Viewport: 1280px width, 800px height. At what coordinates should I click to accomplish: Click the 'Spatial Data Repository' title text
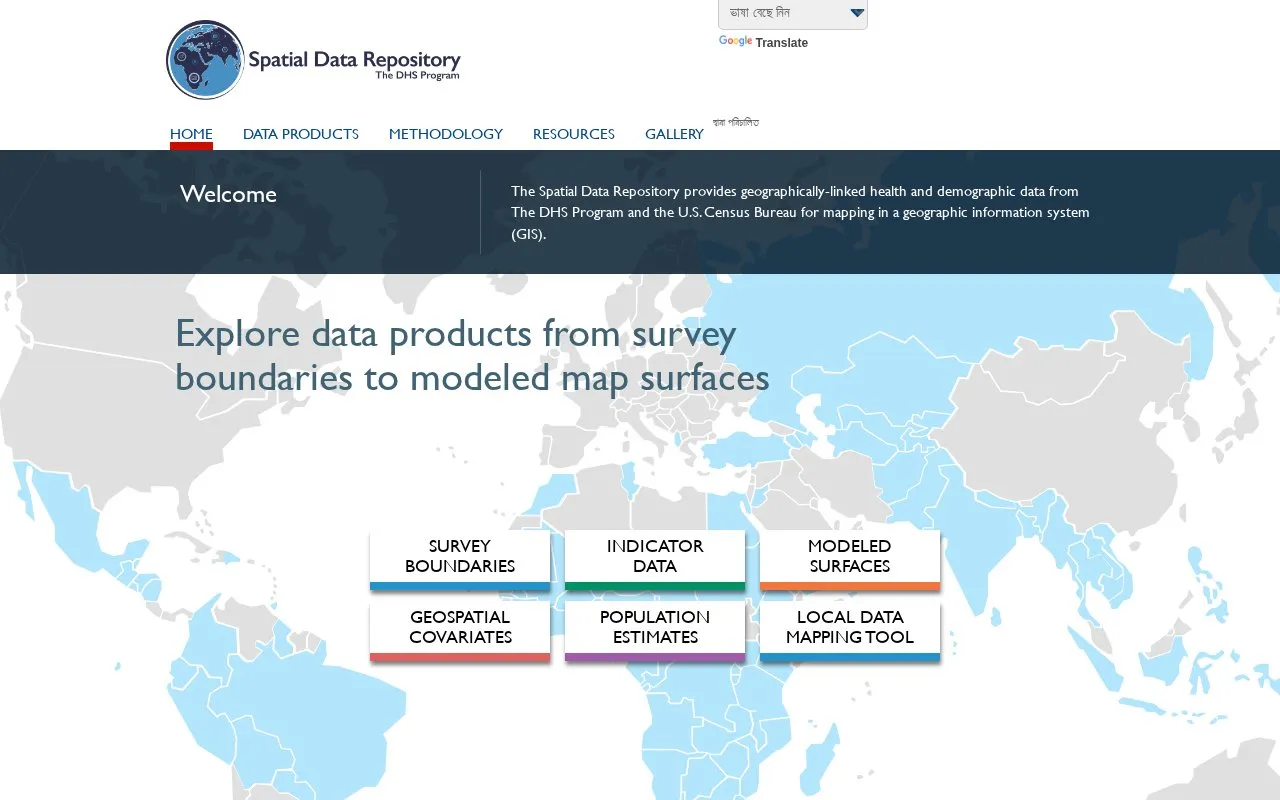tap(354, 59)
